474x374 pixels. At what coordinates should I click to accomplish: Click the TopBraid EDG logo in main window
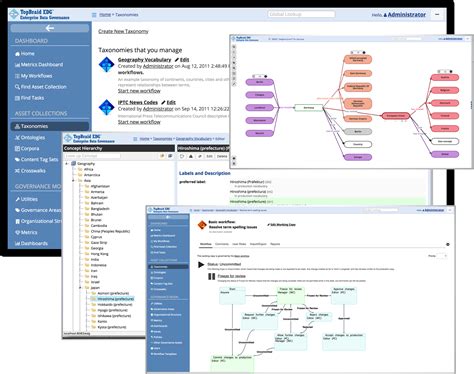coord(39,15)
